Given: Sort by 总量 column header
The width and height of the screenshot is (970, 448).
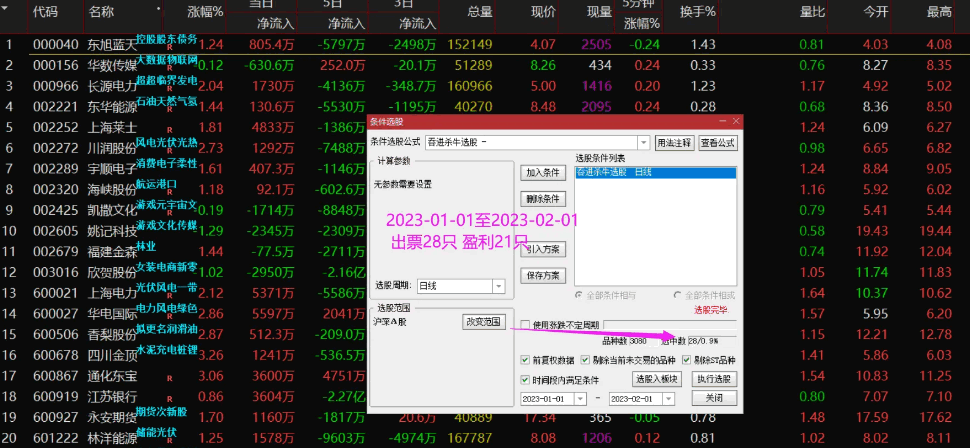Looking at the screenshot, I should (x=480, y=11).
